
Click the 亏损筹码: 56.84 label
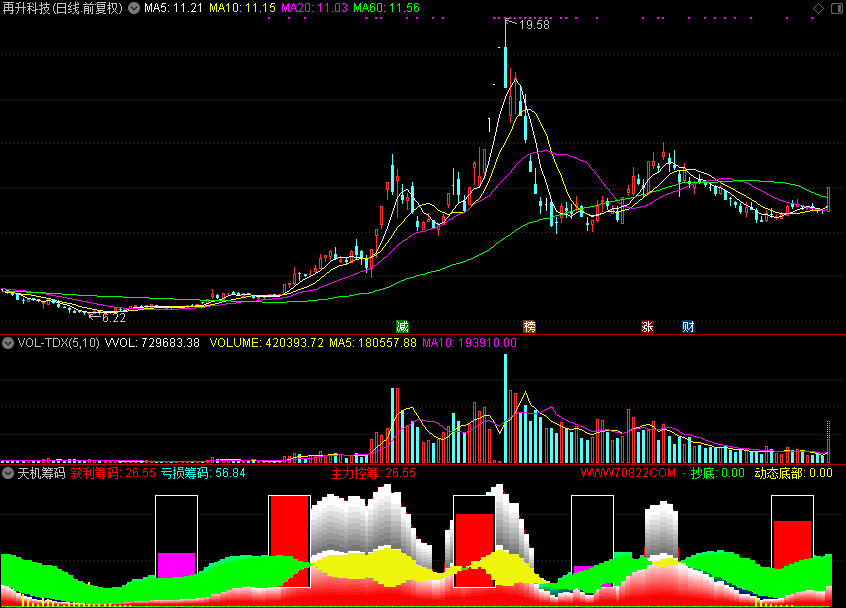click(x=203, y=474)
